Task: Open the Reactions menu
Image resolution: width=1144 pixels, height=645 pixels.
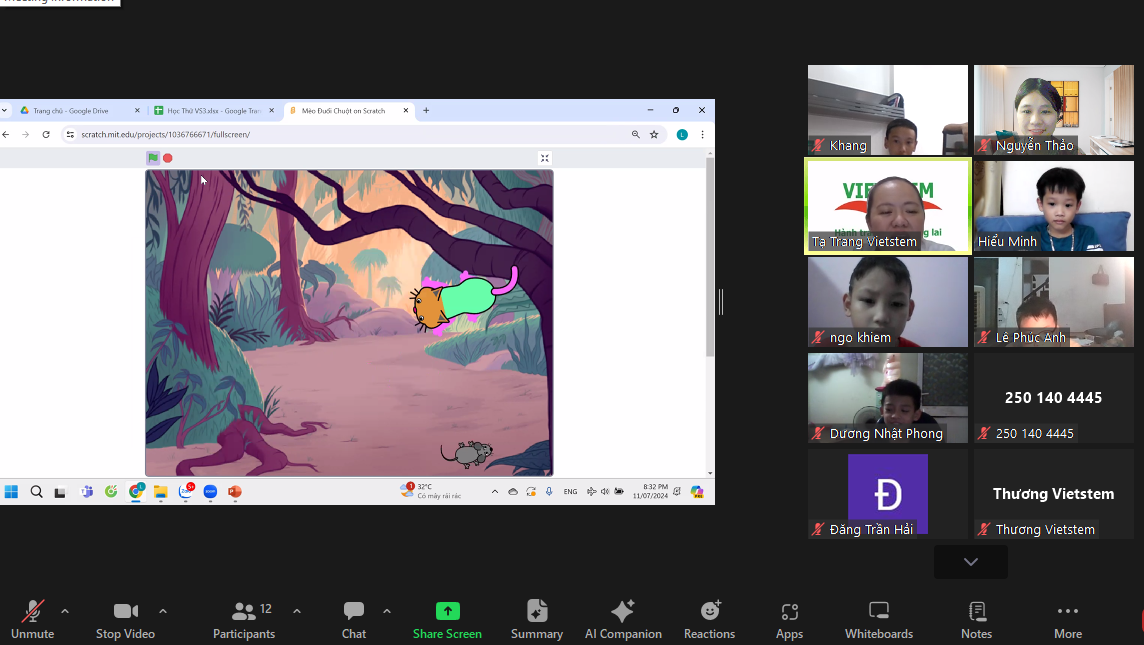Action: [x=709, y=619]
